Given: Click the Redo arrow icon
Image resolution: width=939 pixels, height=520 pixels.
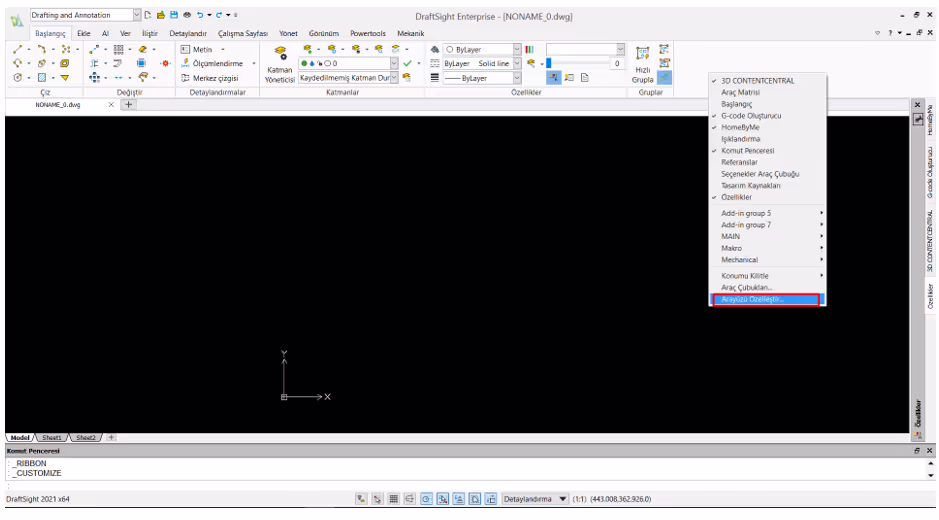Looking at the screenshot, I should pos(219,15).
